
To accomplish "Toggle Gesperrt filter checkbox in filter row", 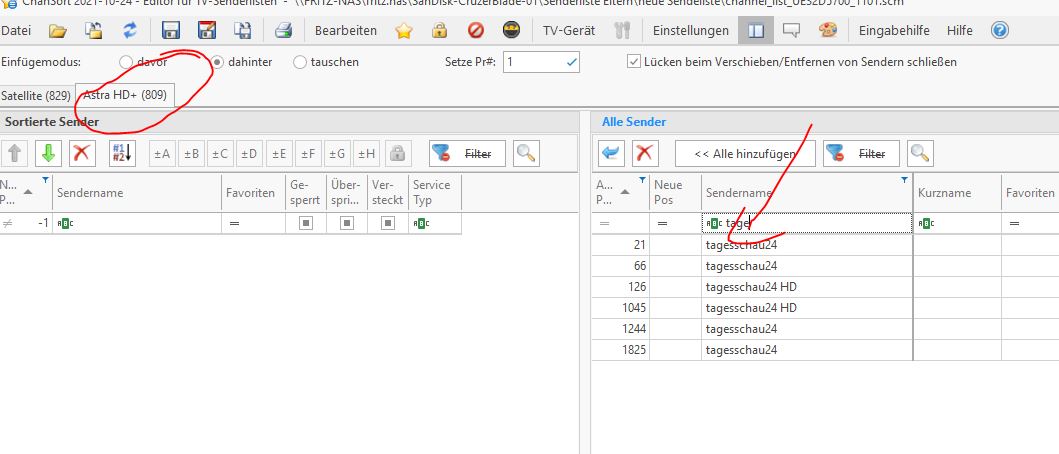I will [x=306, y=223].
